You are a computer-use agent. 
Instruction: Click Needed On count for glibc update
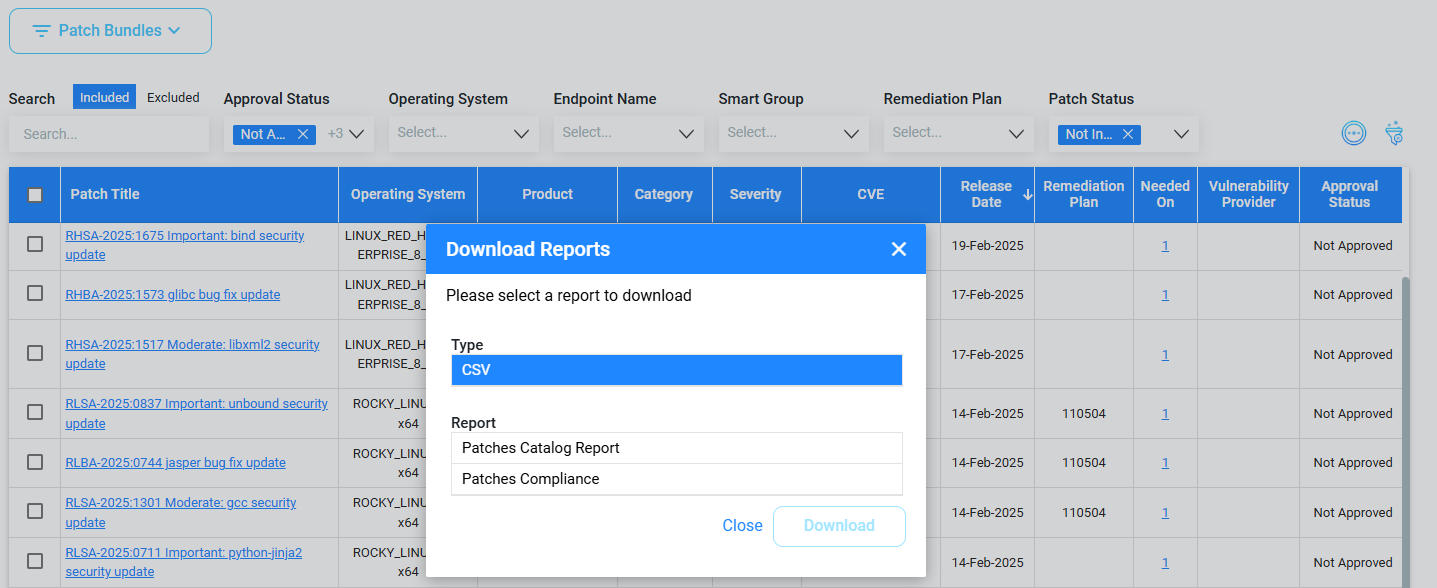[x=1165, y=295]
